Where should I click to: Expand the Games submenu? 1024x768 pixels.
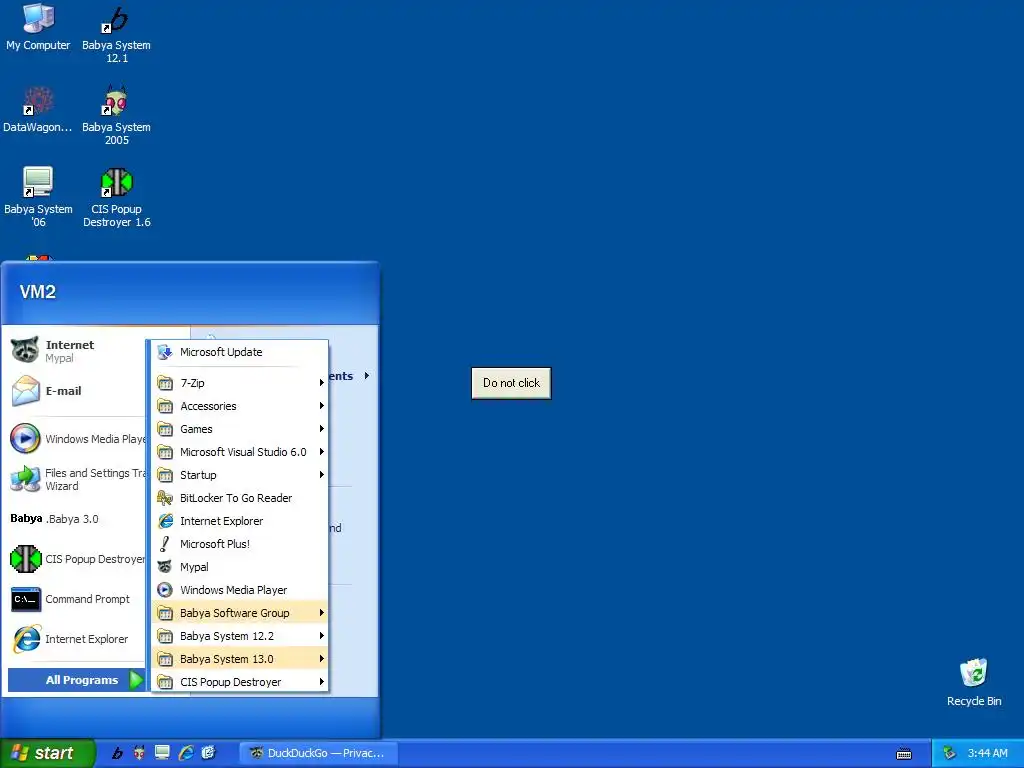[240, 429]
